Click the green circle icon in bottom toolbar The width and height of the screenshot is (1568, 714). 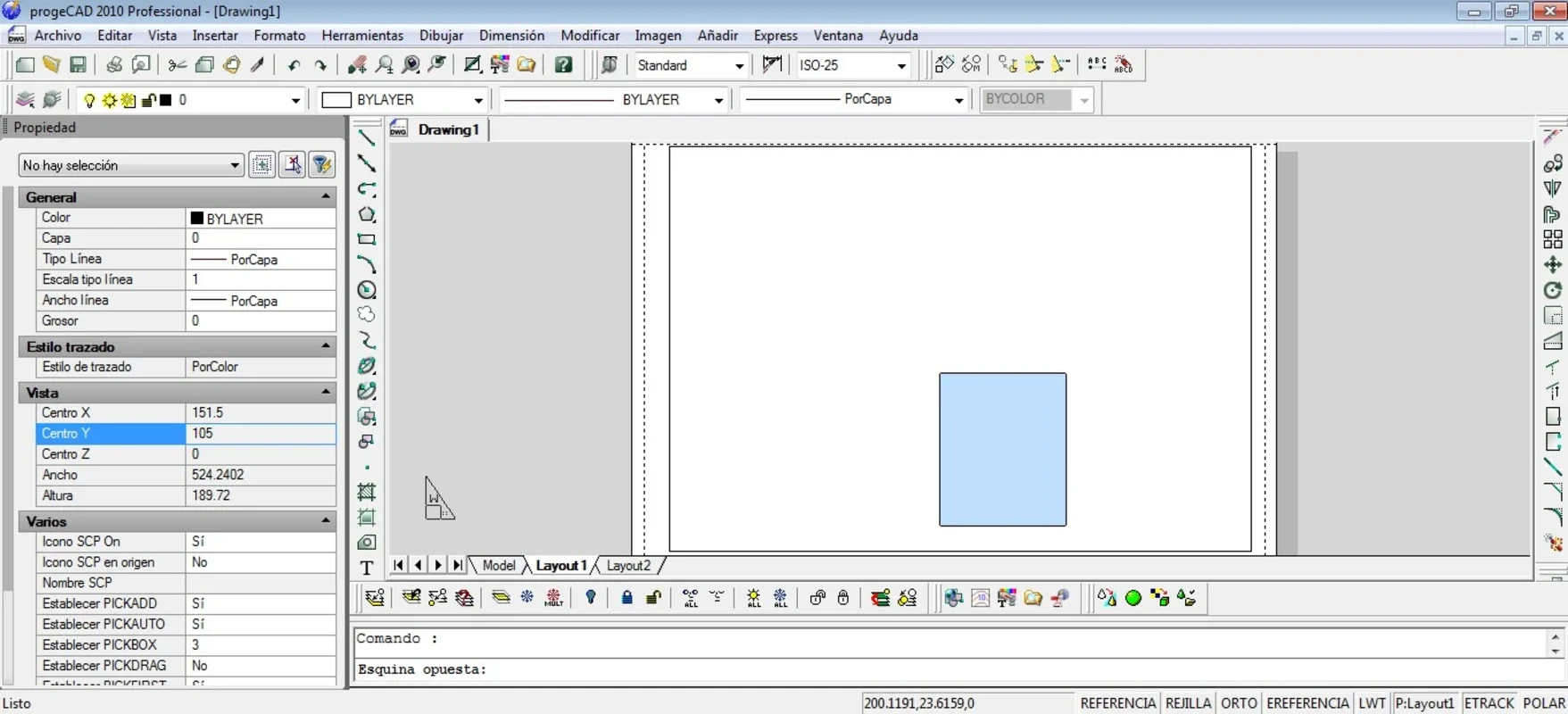1133,598
